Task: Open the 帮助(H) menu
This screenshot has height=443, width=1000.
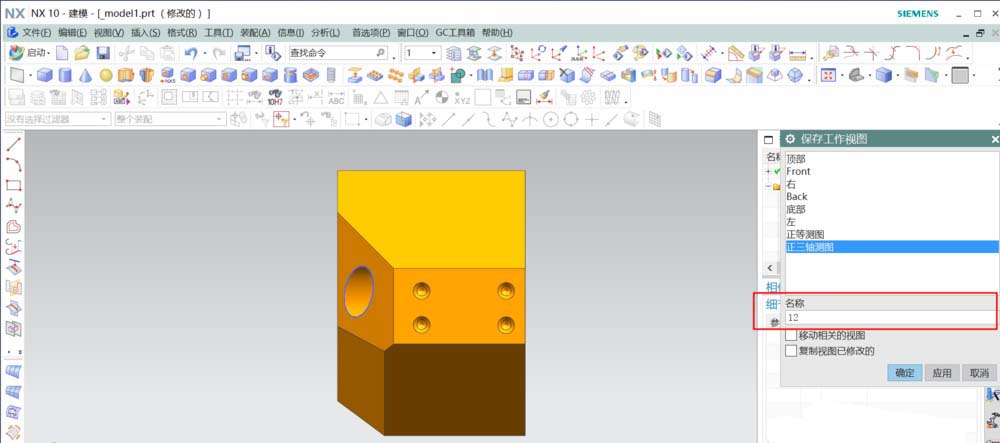Action: [497, 33]
